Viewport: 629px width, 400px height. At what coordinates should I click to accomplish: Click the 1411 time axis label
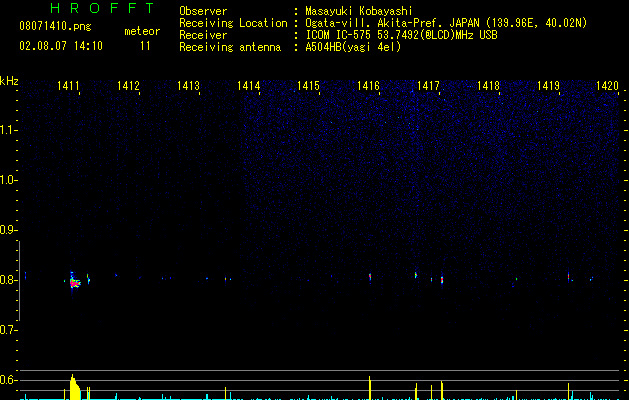tap(68, 86)
